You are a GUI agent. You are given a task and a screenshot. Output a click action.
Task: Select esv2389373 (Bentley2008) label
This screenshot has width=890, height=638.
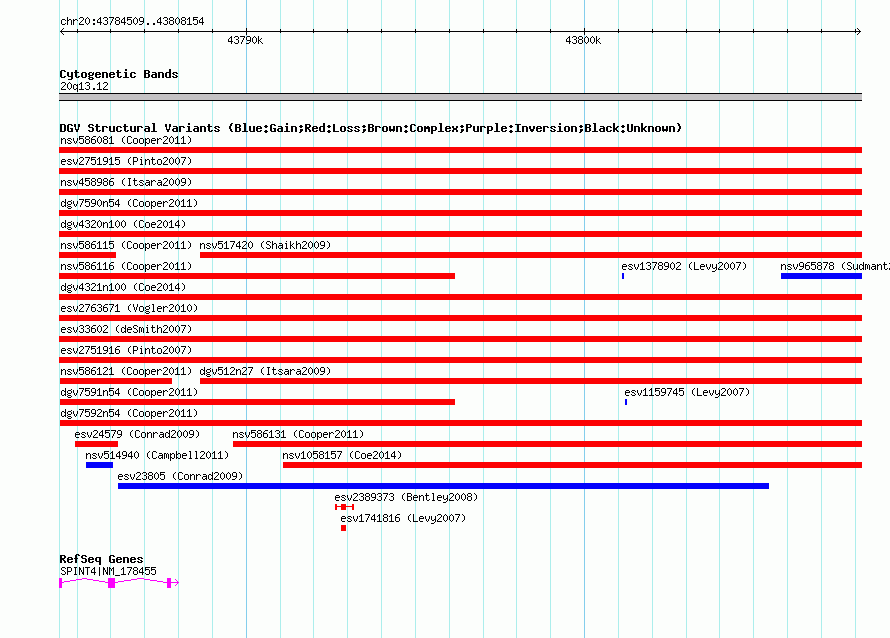406,497
